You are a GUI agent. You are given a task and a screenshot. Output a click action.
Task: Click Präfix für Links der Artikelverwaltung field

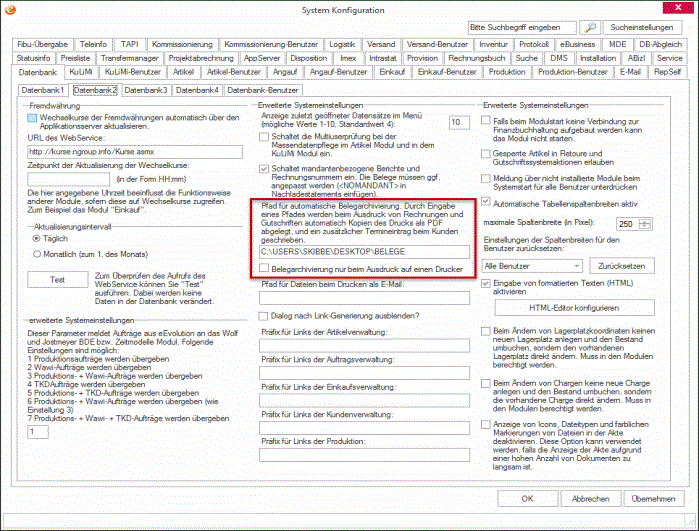(x=364, y=346)
